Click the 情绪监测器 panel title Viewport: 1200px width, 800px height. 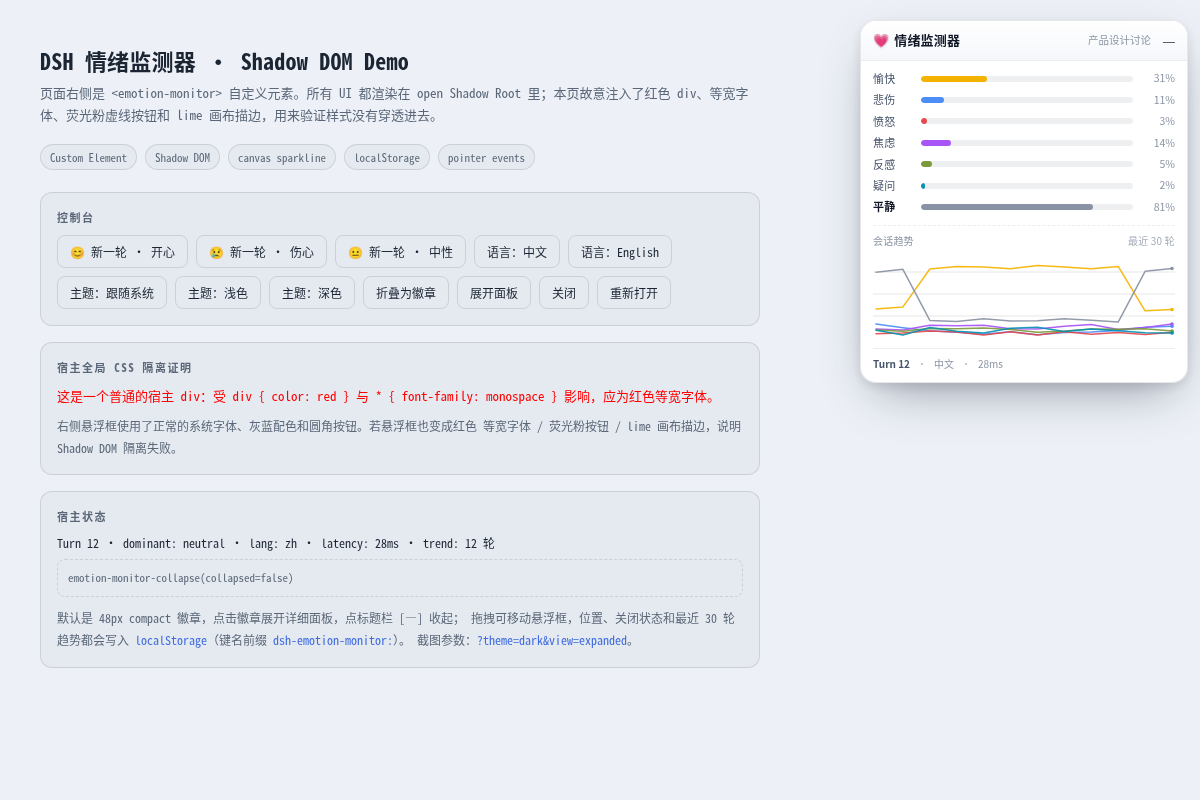click(x=927, y=41)
